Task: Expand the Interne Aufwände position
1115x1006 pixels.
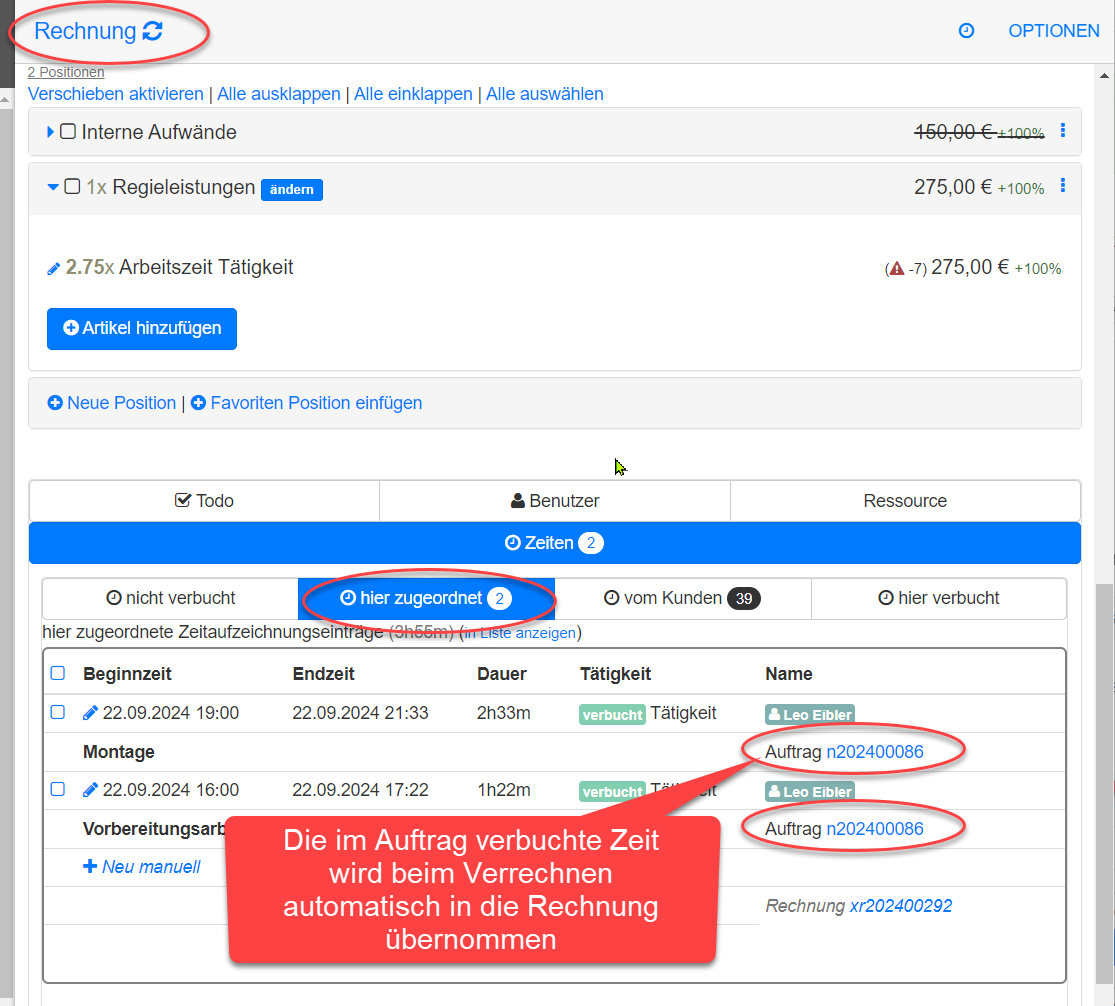Action: click(50, 132)
